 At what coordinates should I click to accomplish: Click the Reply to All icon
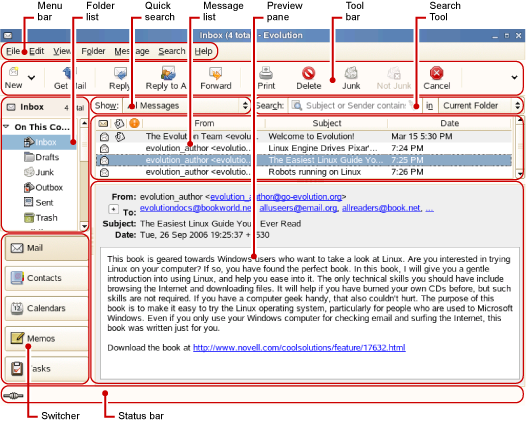[x=168, y=73]
